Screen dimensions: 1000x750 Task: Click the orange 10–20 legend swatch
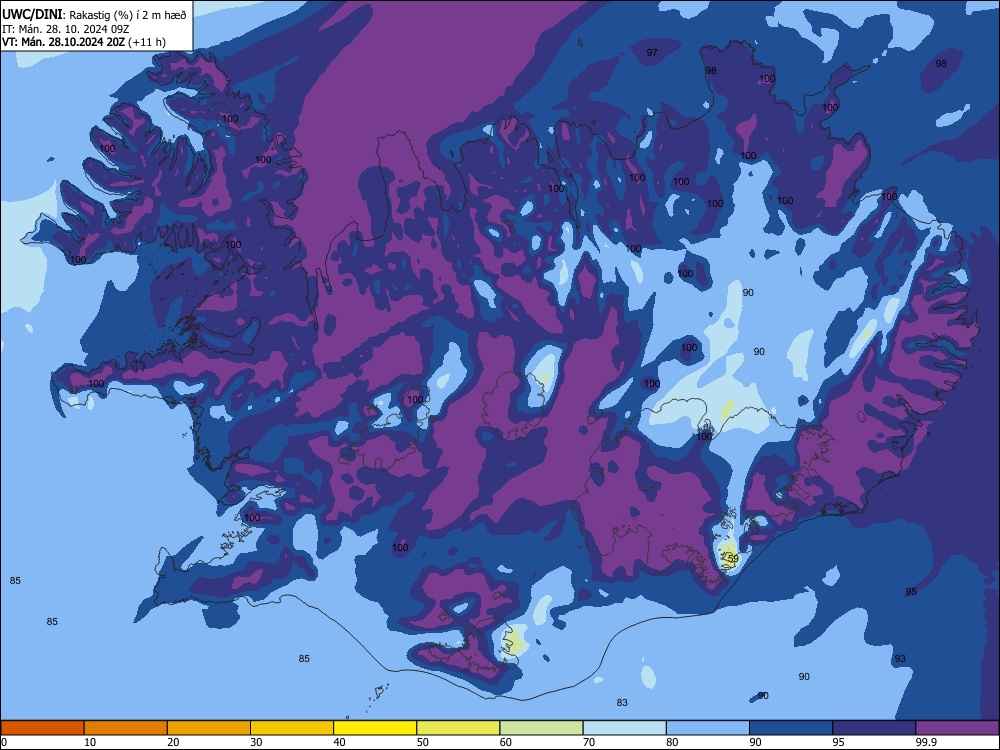[x=126, y=728]
